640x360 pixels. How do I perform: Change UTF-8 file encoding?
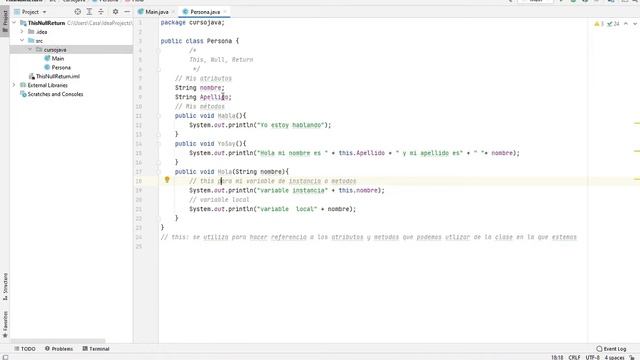[x=592, y=357]
